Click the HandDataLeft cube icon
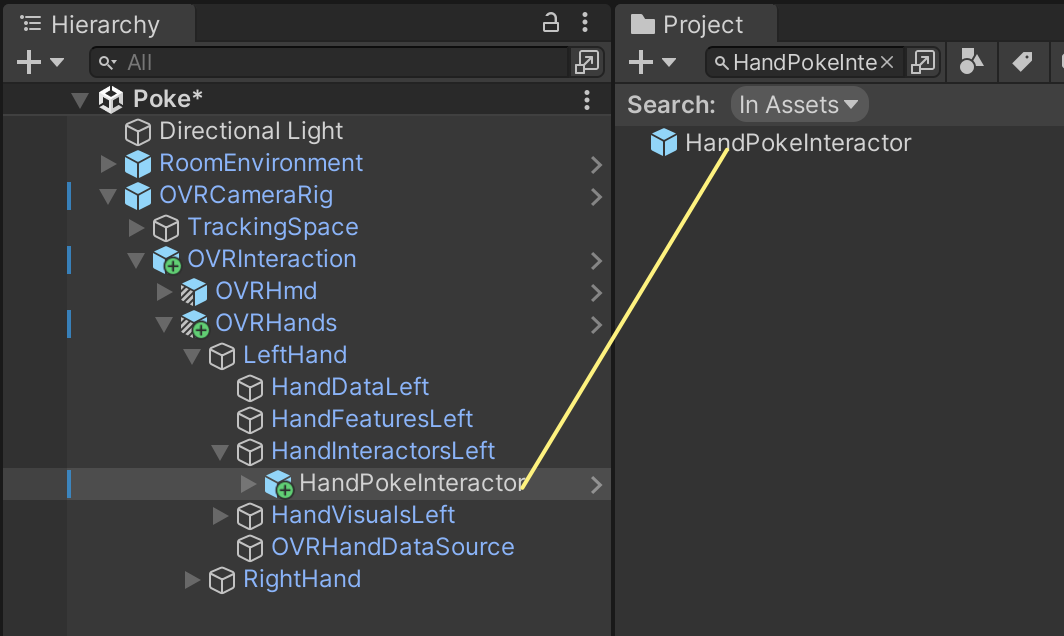Image resolution: width=1064 pixels, height=636 pixels. [x=250, y=388]
